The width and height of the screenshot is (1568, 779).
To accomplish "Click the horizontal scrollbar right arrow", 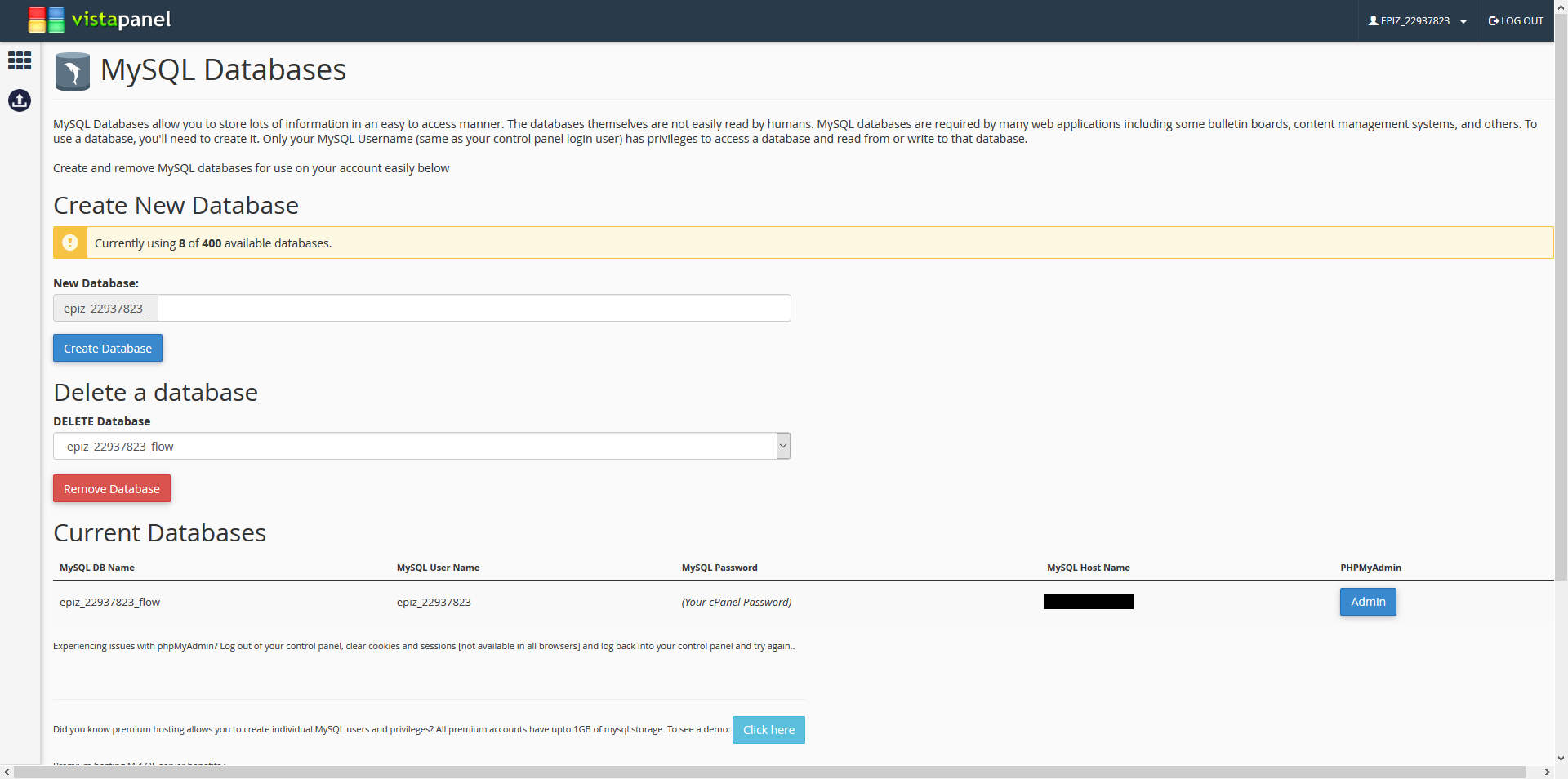I will click(1547, 772).
